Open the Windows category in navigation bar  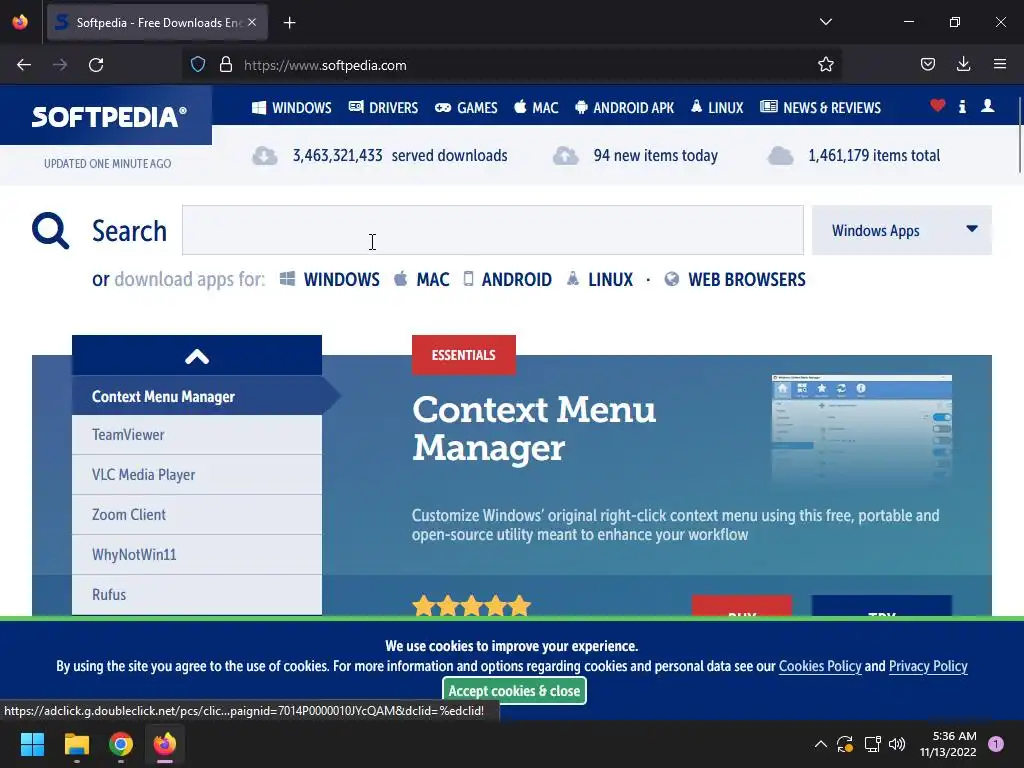tap(292, 108)
